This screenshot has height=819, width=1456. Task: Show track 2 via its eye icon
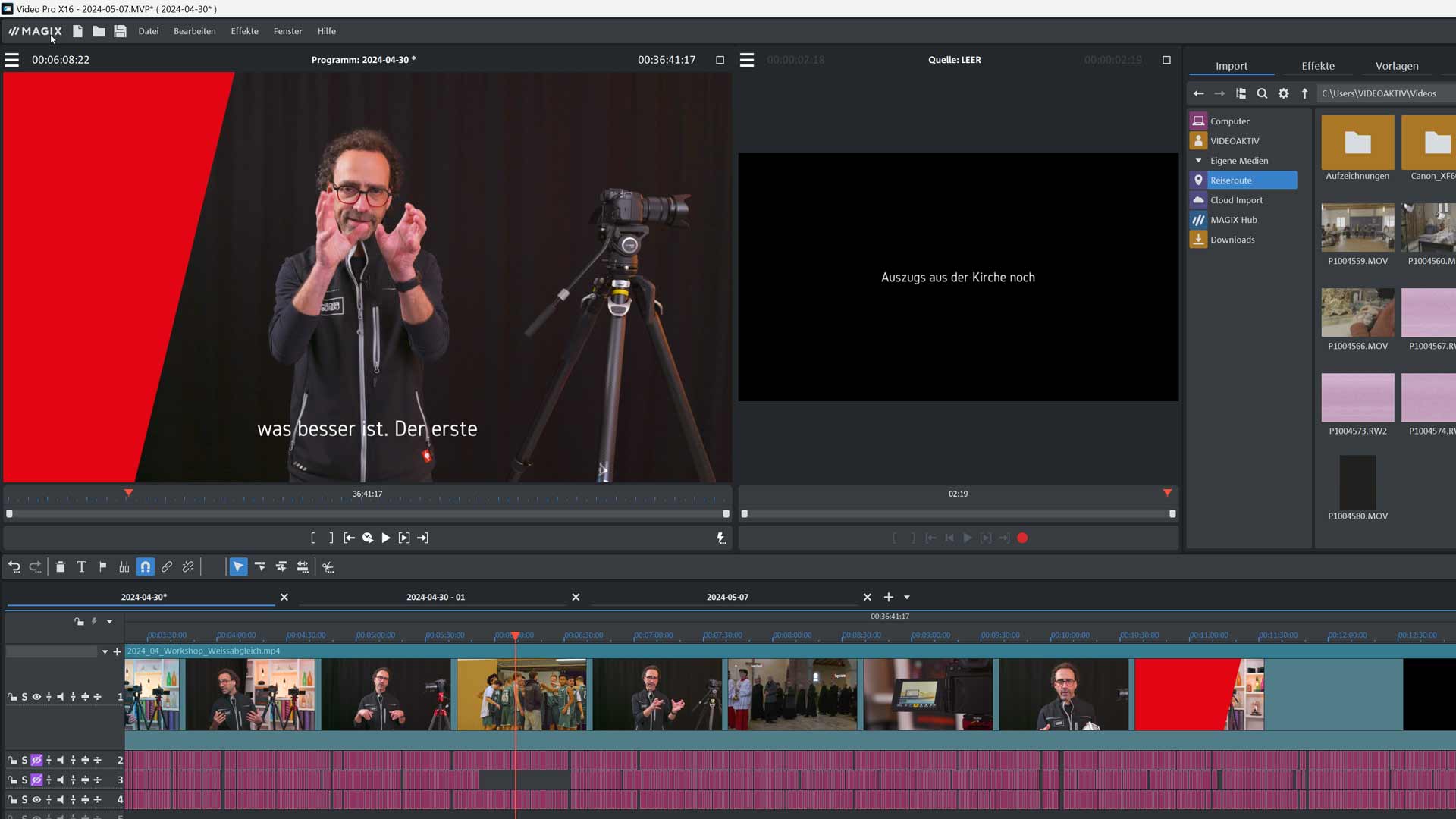tap(36, 760)
